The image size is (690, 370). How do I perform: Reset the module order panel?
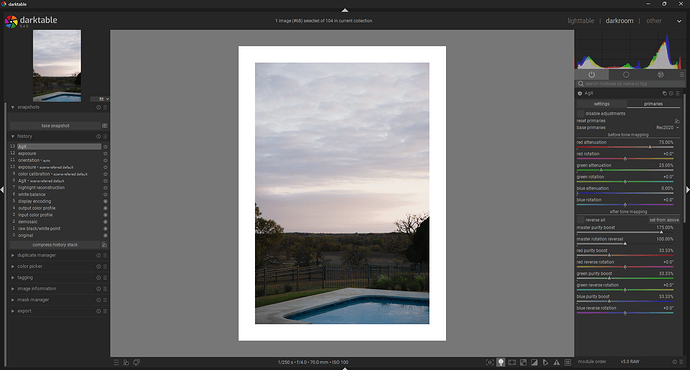click(x=675, y=362)
